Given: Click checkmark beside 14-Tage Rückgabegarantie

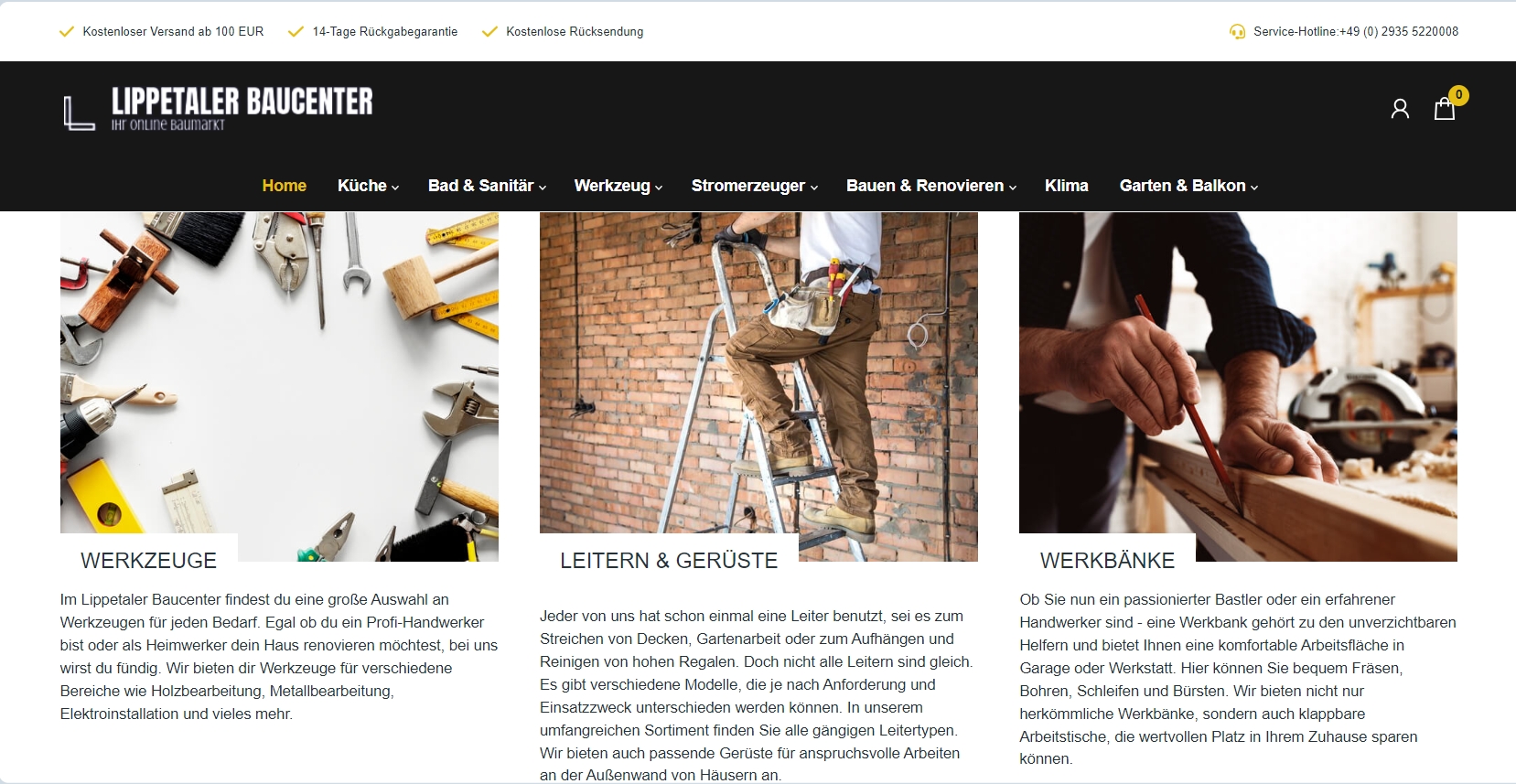Looking at the screenshot, I should coord(296,32).
